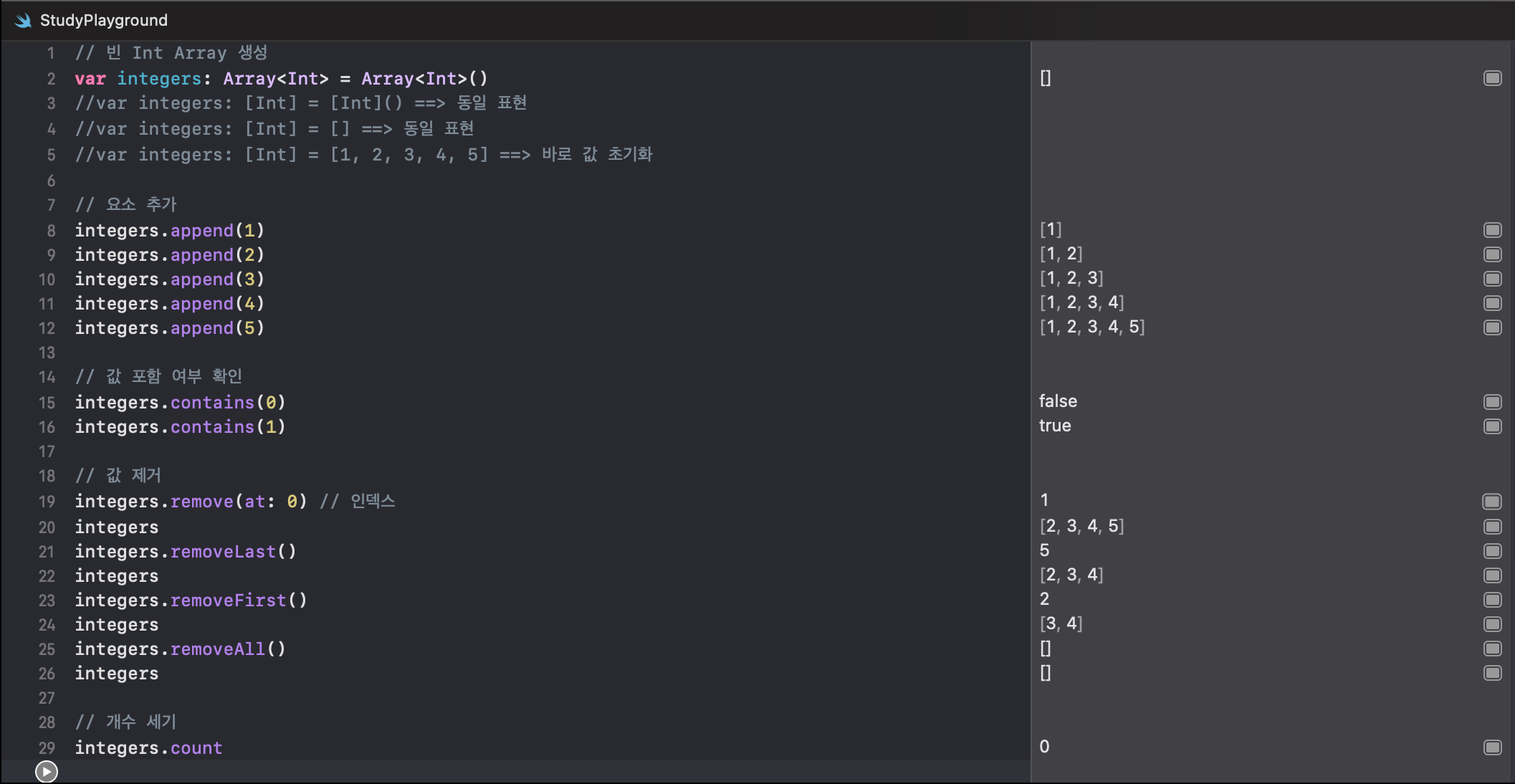
Task: Toggle result view for false contains output
Action: point(1492,402)
